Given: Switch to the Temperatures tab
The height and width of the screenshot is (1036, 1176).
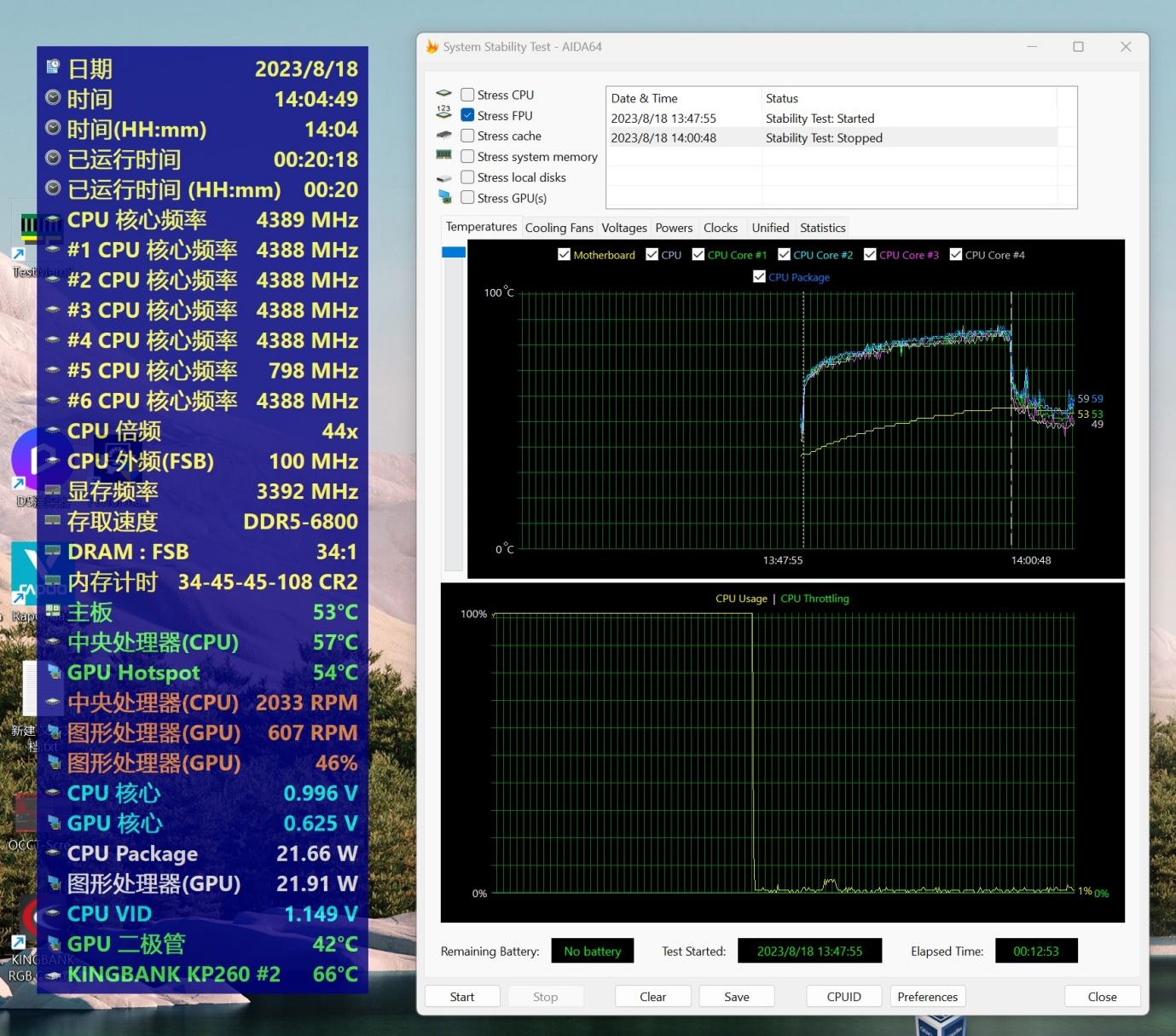Looking at the screenshot, I should [481, 227].
